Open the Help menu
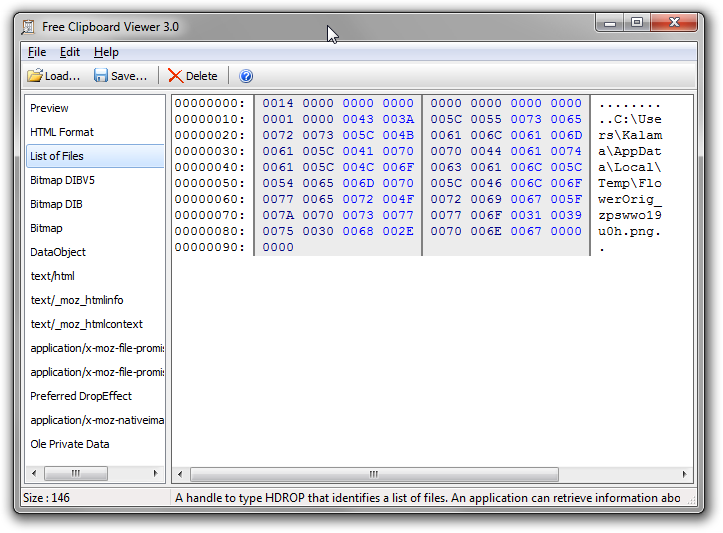The height and width of the screenshot is (533, 723). pos(106,52)
